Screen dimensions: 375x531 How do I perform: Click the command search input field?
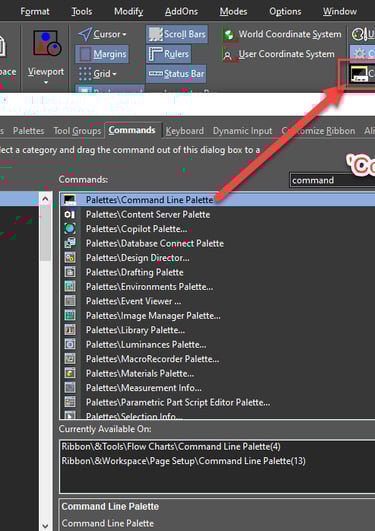pyautogui.click(x=332, y=180)
